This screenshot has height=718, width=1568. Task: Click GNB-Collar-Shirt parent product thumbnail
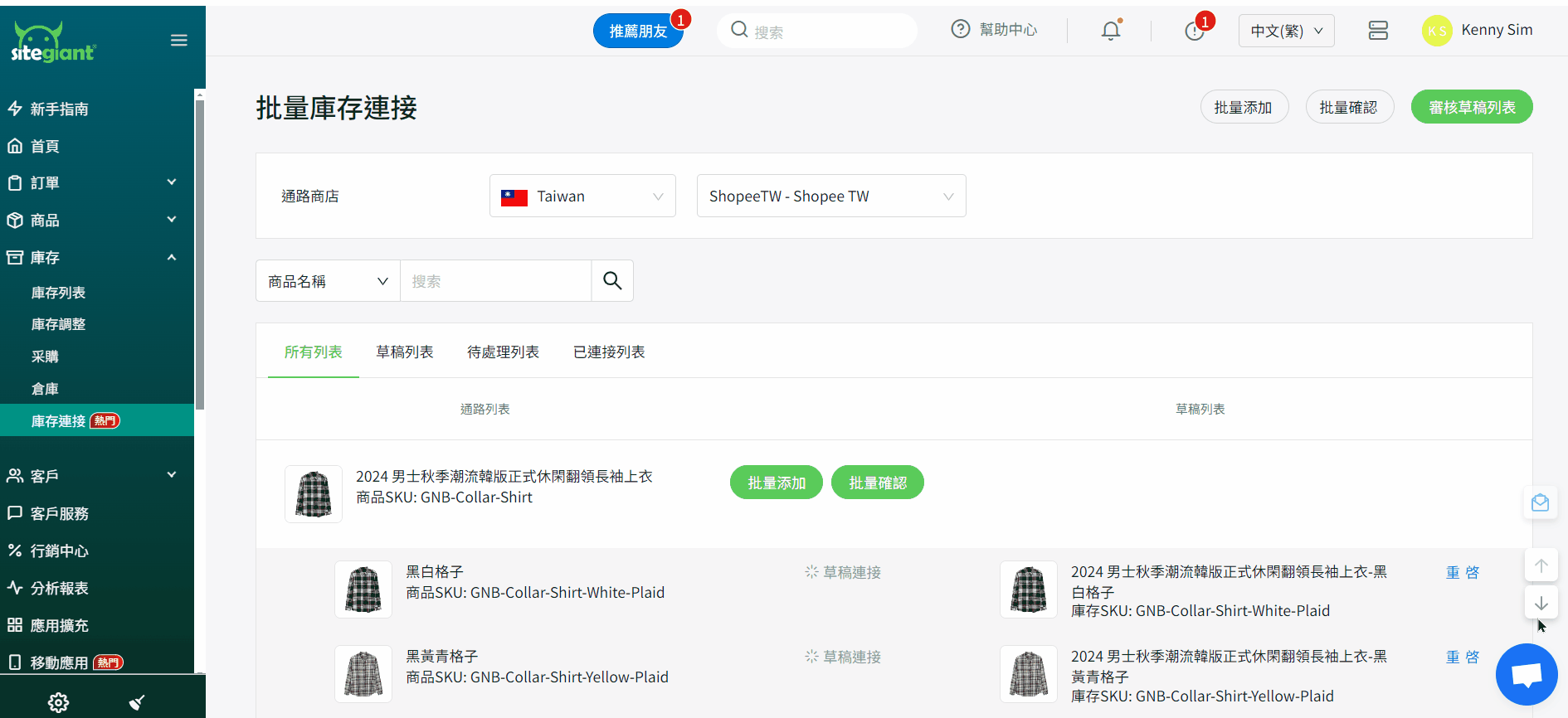click(x=314, y=494)
